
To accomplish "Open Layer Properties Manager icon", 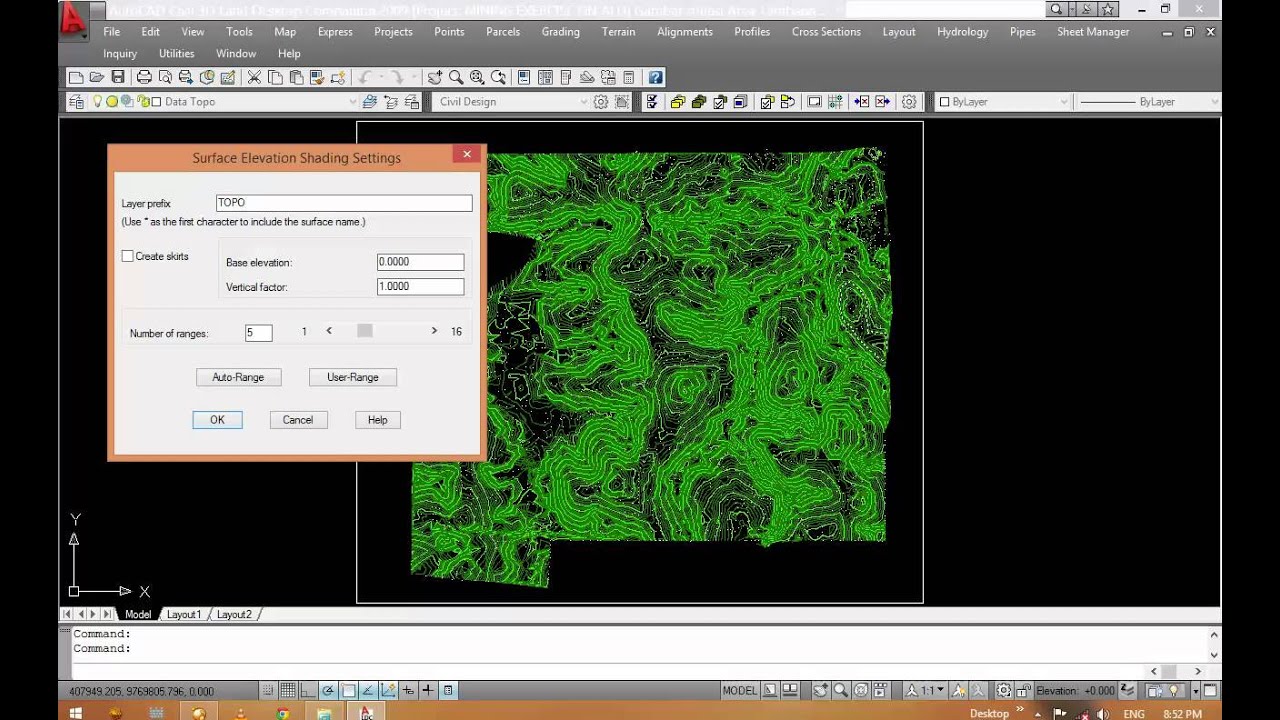I will pyautogui.click(x=76, y=101).
